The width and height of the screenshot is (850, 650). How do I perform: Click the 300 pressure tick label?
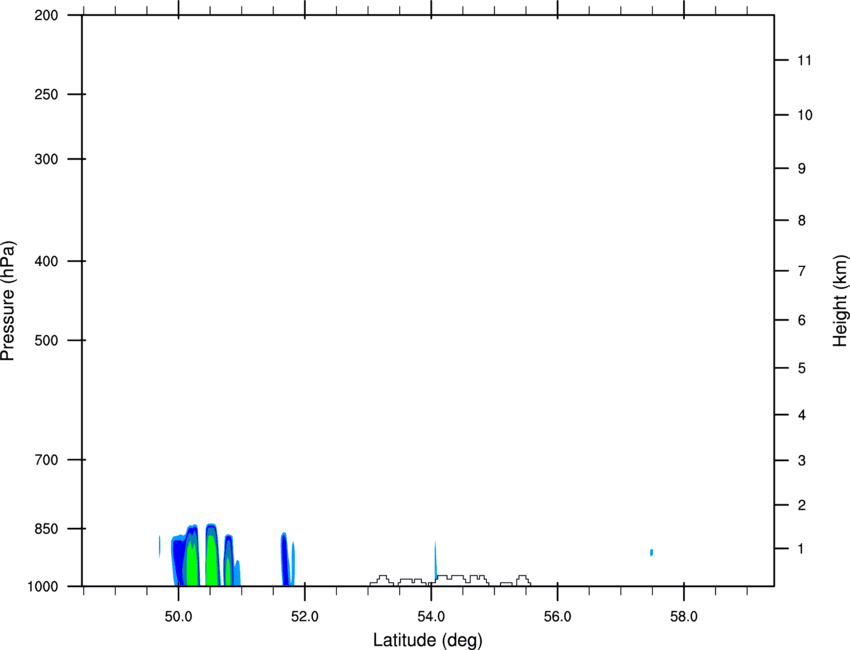46,159
